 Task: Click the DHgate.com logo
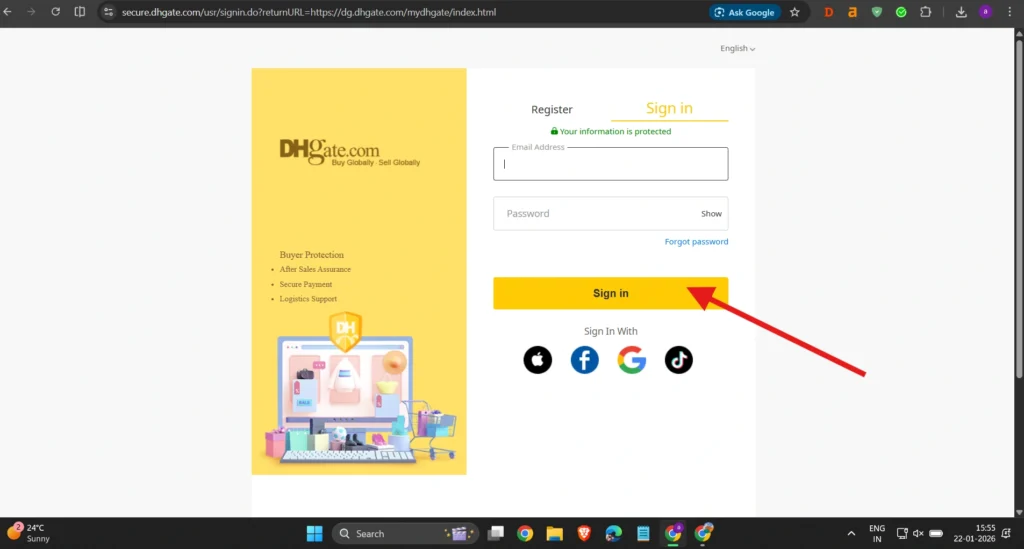click(349, 152)
